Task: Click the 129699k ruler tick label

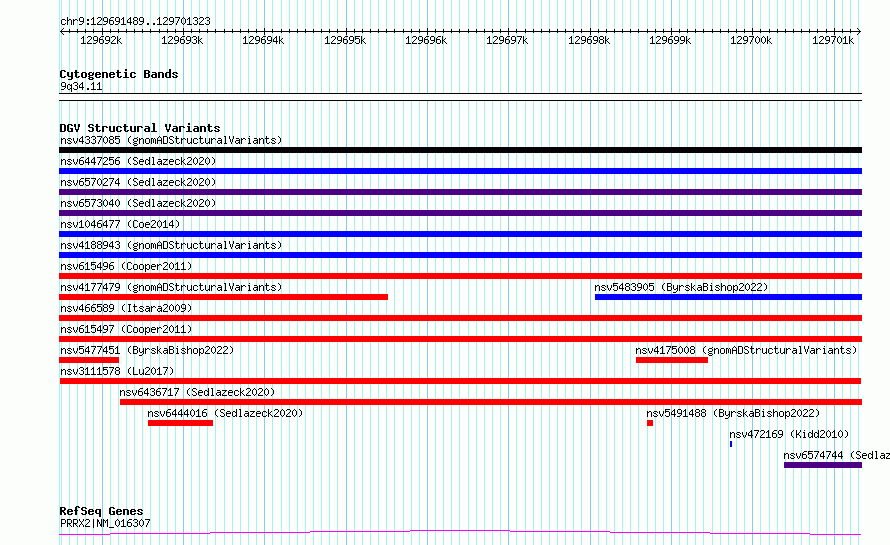Action: click(x=670, y=40)
